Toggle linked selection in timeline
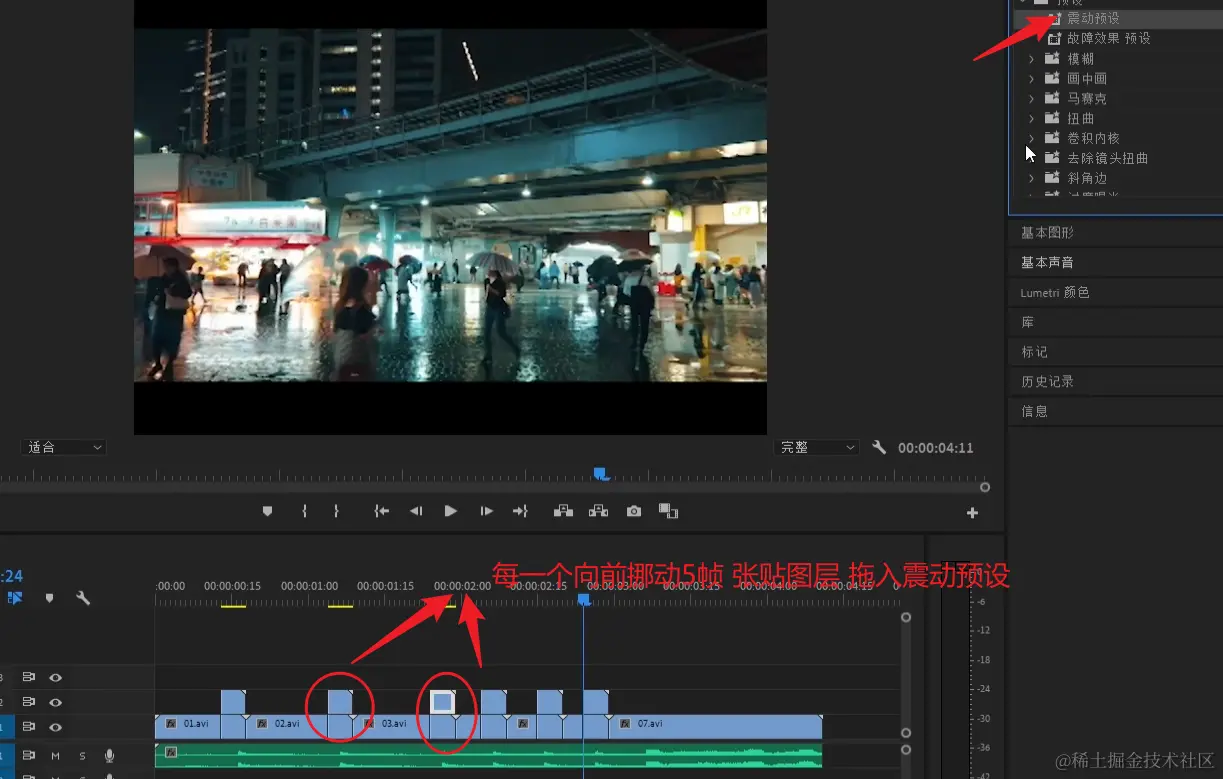The height and width of the screenshot is (779, 1223). coord(15,598)
